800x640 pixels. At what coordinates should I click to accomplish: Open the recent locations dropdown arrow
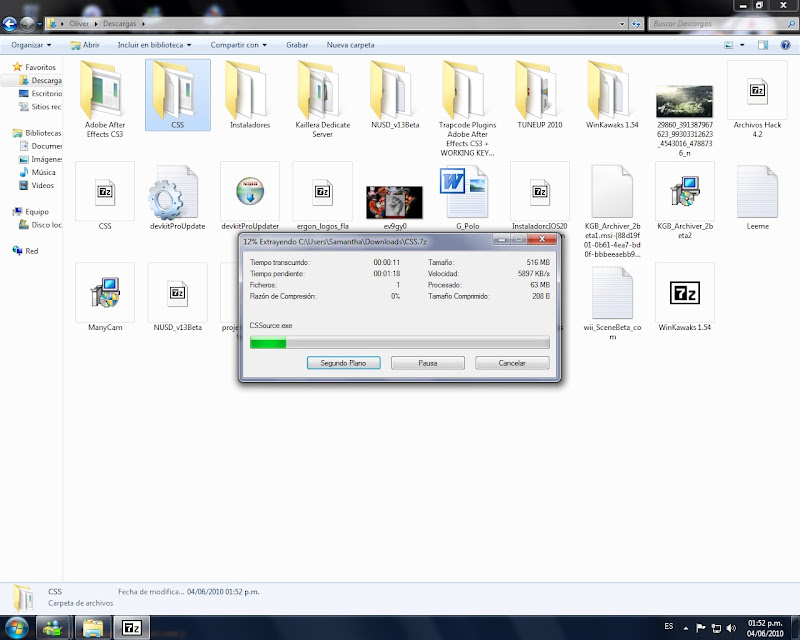pos(39,24)
